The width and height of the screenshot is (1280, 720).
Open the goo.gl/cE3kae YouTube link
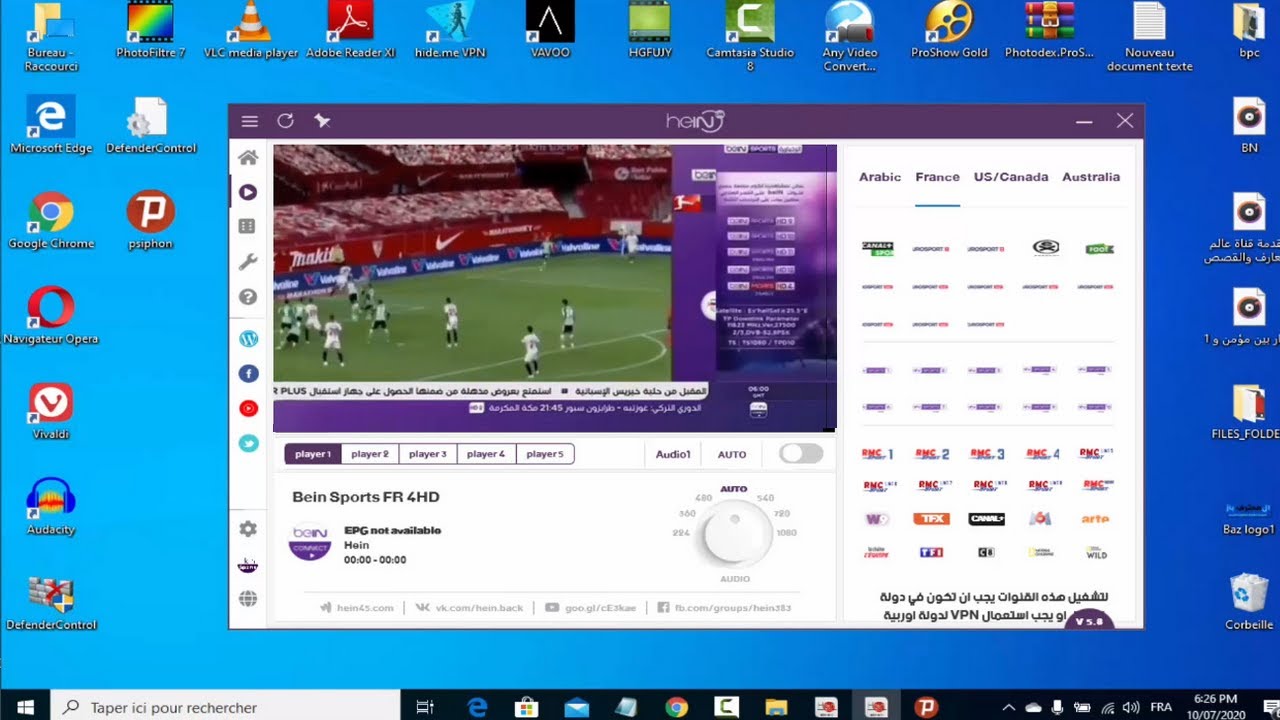591,607
